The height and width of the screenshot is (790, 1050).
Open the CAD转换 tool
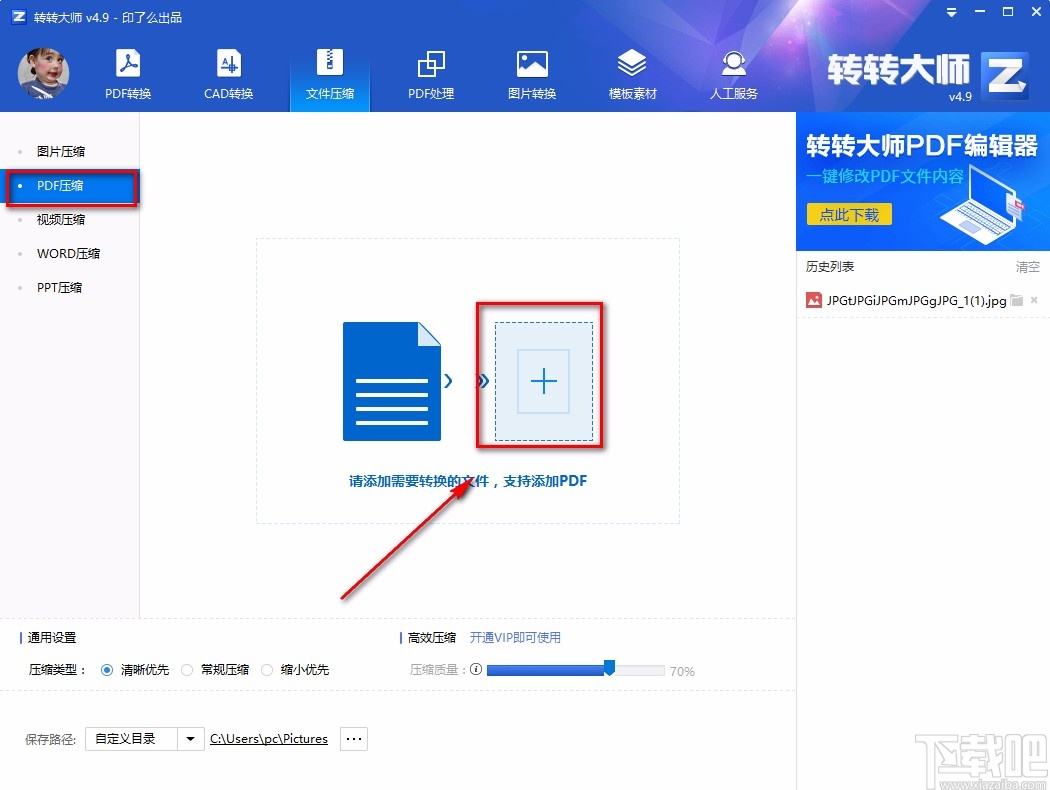click(228, 73)
